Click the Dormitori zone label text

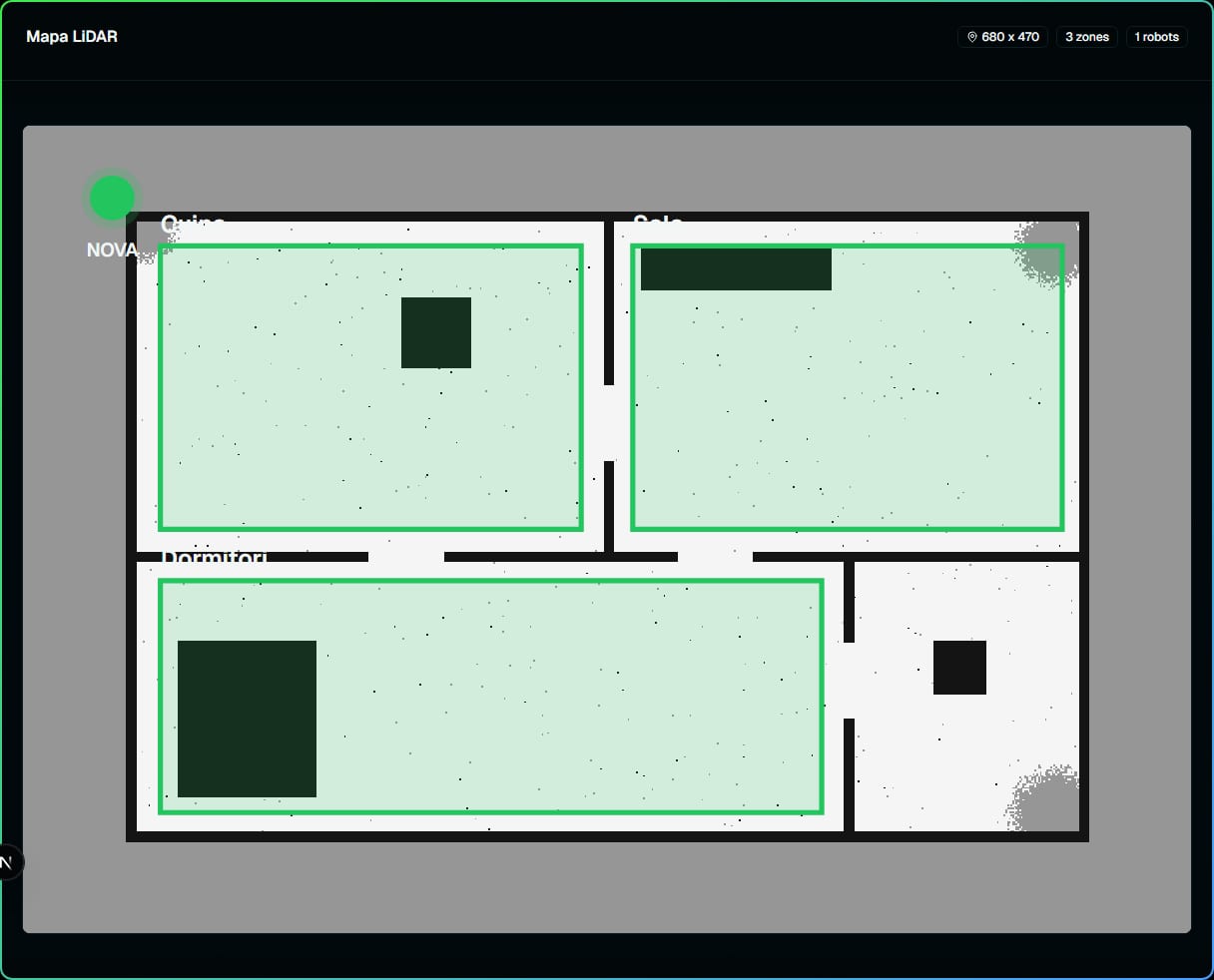(214, 557)
